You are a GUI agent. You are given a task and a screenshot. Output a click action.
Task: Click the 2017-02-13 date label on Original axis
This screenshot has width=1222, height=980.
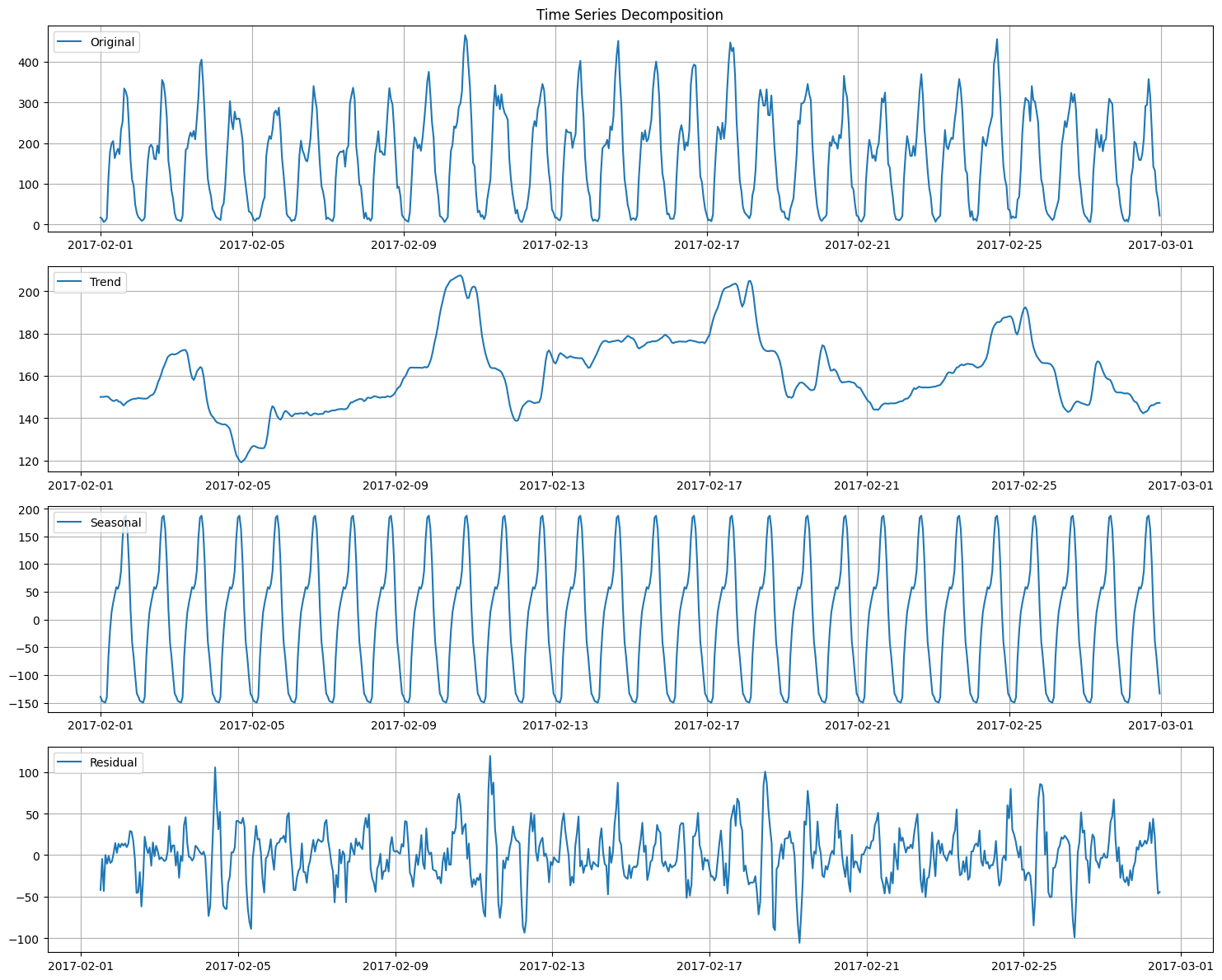point(556,243)
